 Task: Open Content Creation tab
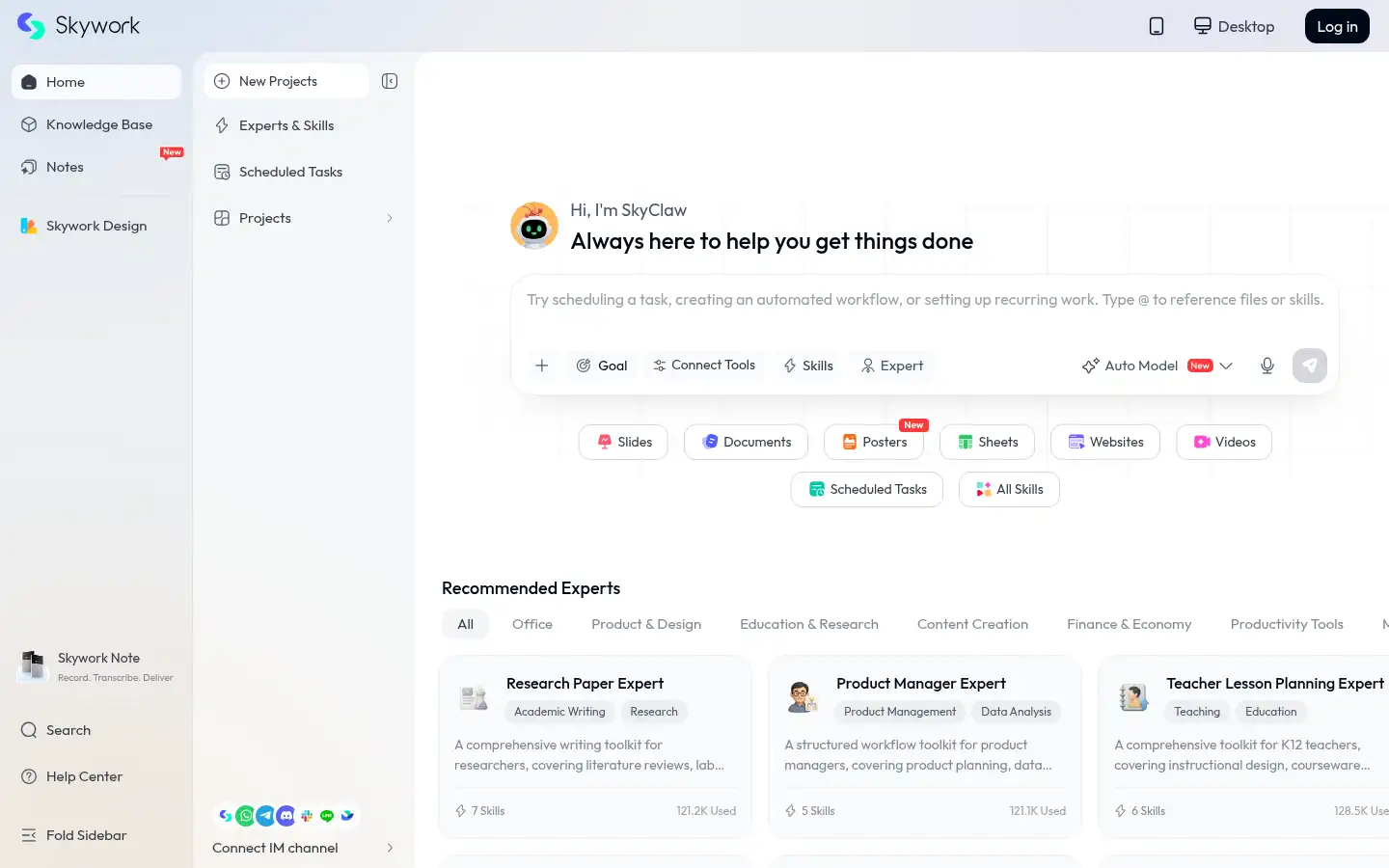tap(972, 624)
